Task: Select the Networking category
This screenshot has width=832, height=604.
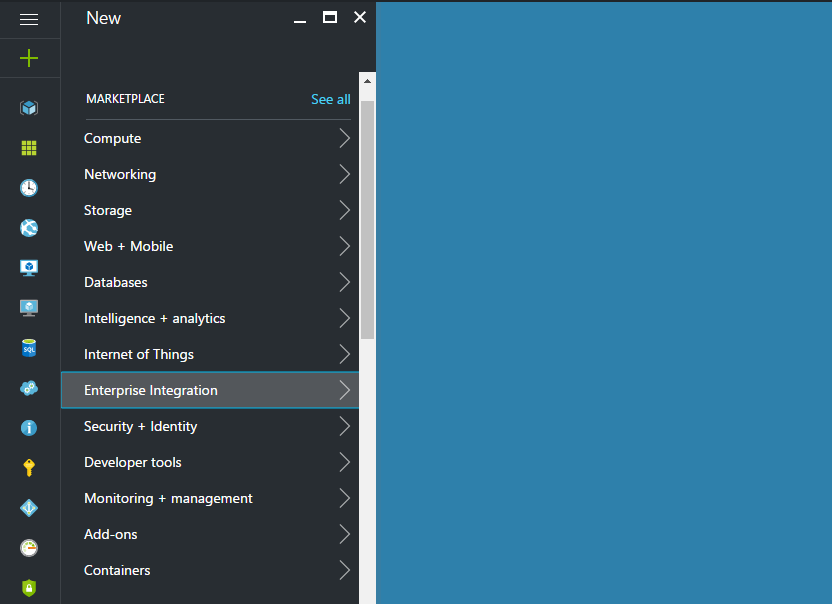Action: tap(210, 175)
